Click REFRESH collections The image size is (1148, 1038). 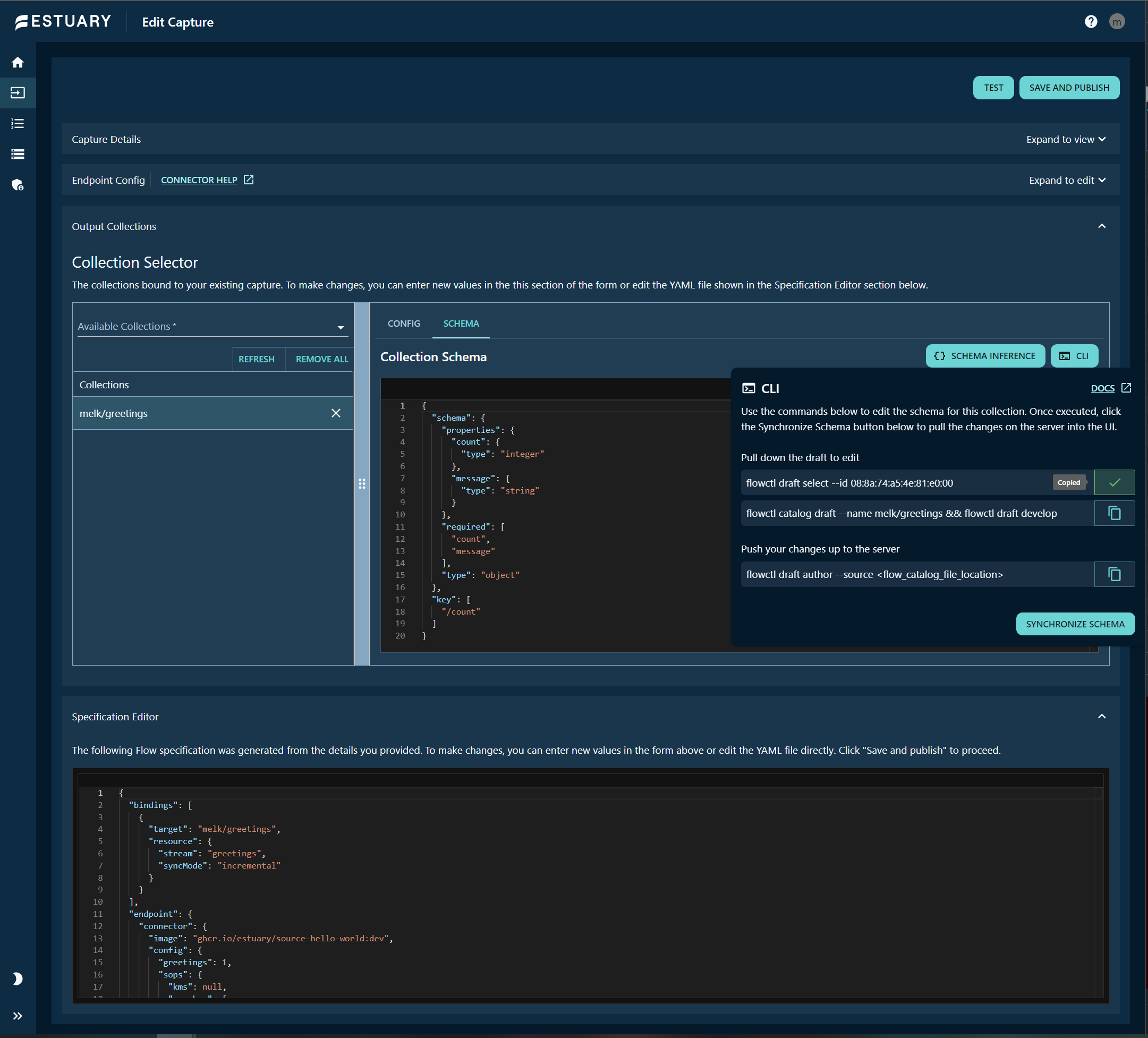point(256,359)
